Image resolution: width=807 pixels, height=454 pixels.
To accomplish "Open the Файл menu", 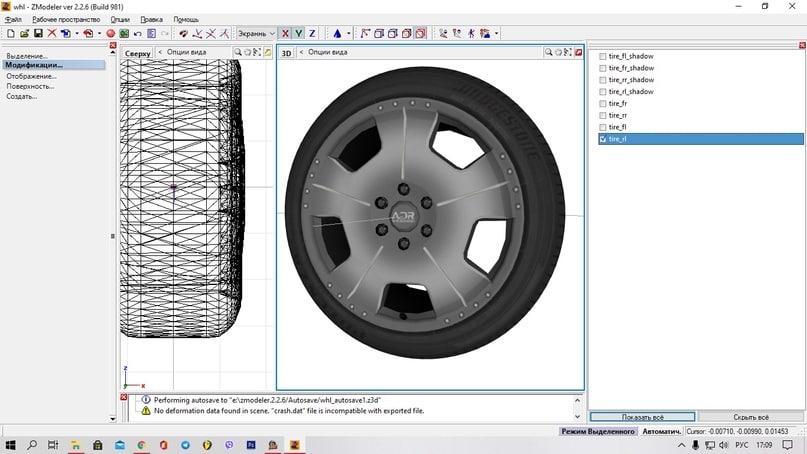I will pyautogui.click(x=13, y=20).
